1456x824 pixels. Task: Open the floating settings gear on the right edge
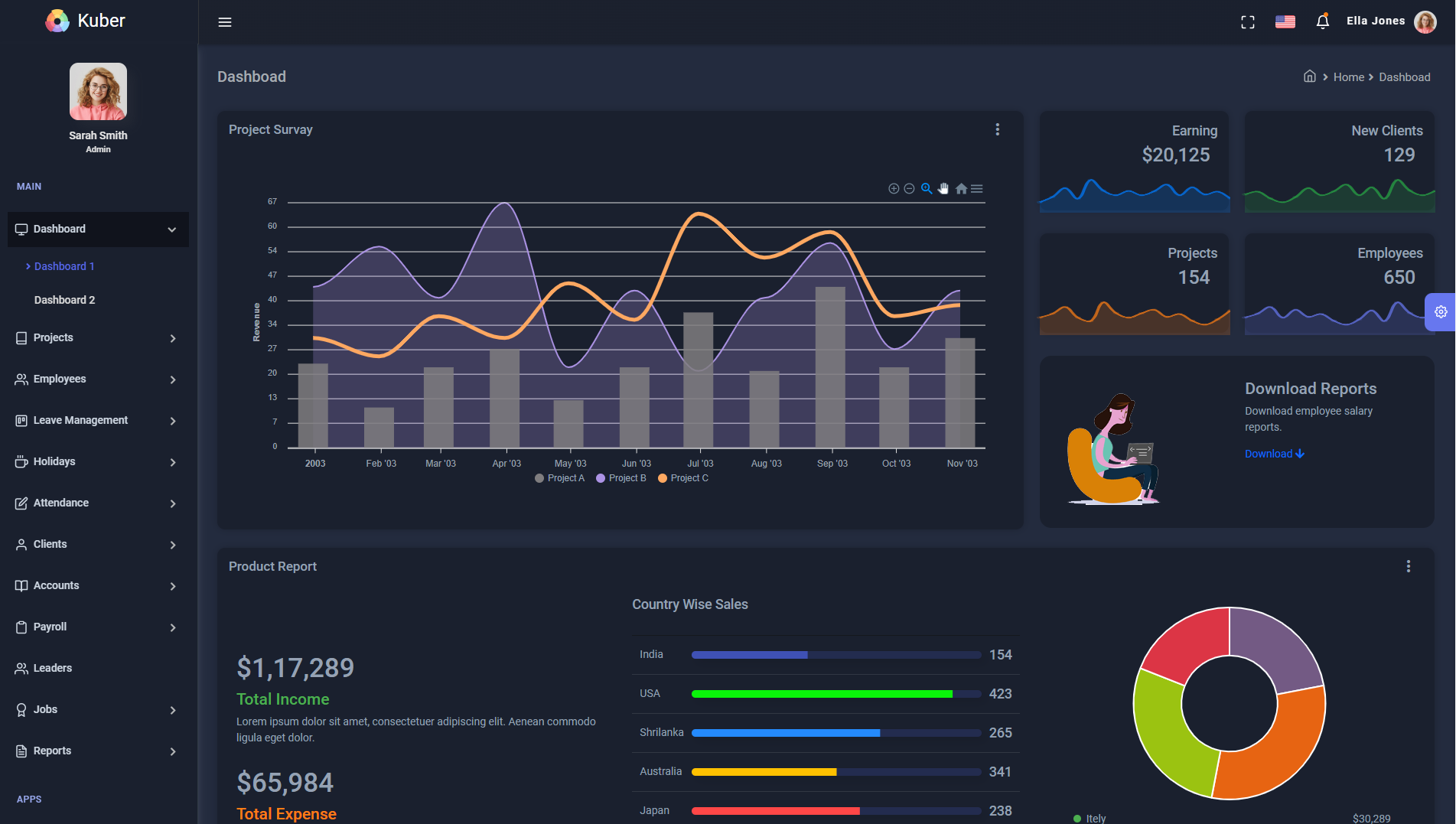(1441, 312)
